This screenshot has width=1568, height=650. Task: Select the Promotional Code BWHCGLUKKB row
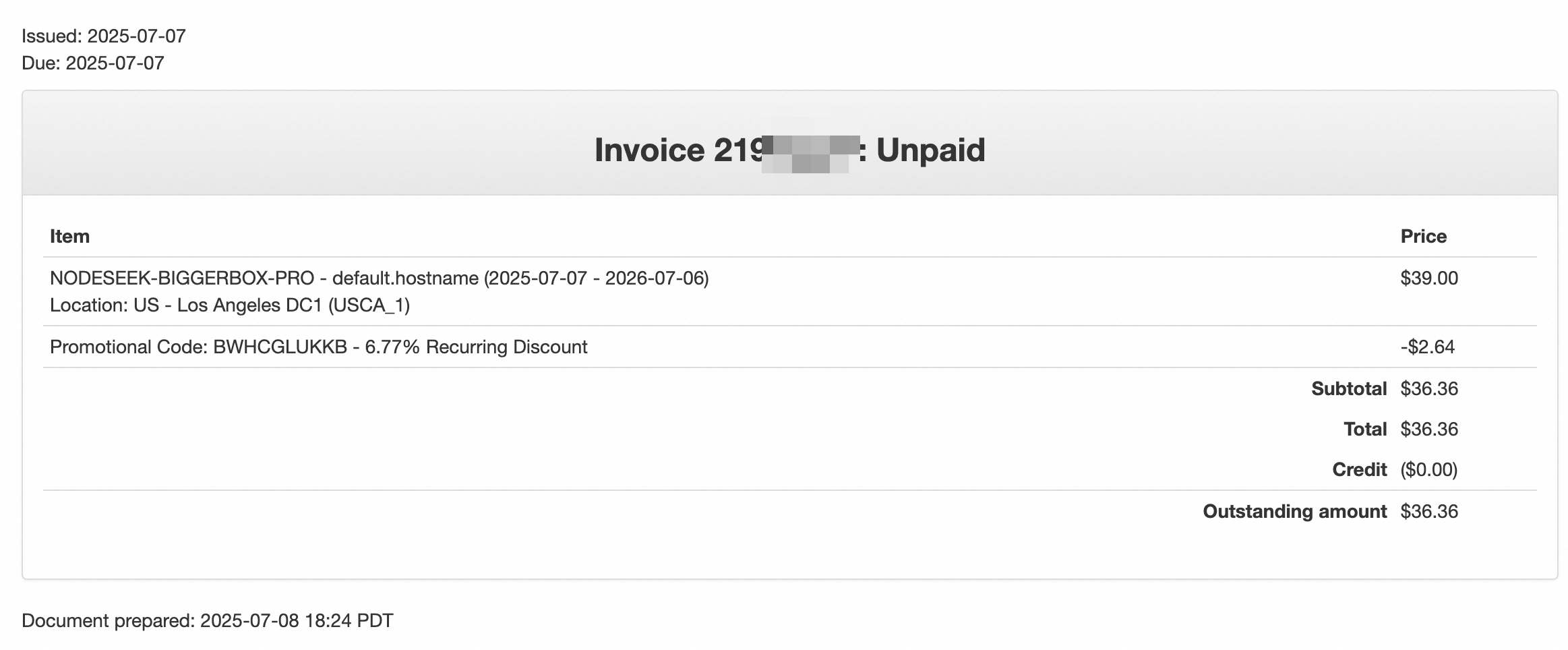(x=318, y=347)
